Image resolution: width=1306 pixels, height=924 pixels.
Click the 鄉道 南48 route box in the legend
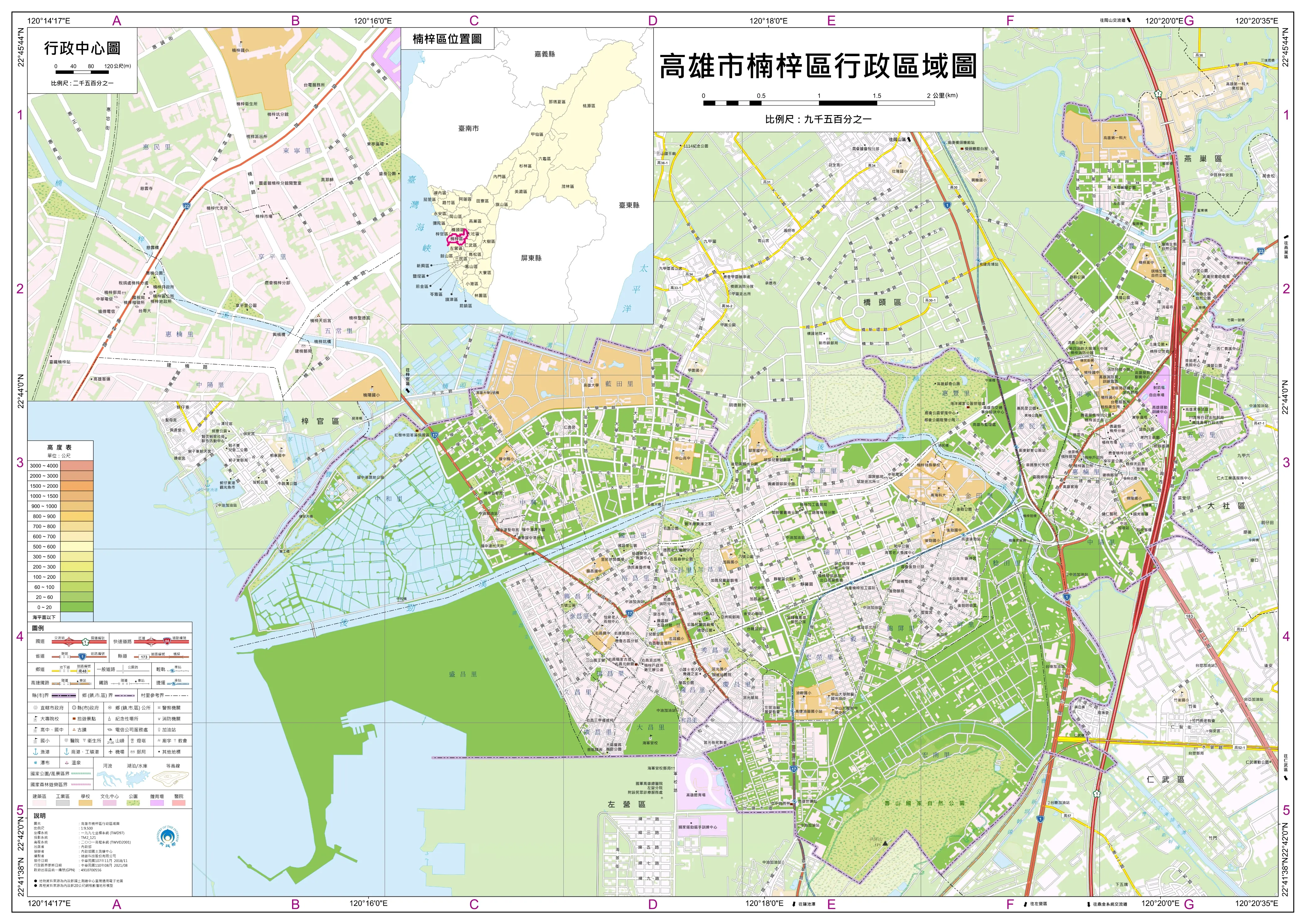(82, 671)
